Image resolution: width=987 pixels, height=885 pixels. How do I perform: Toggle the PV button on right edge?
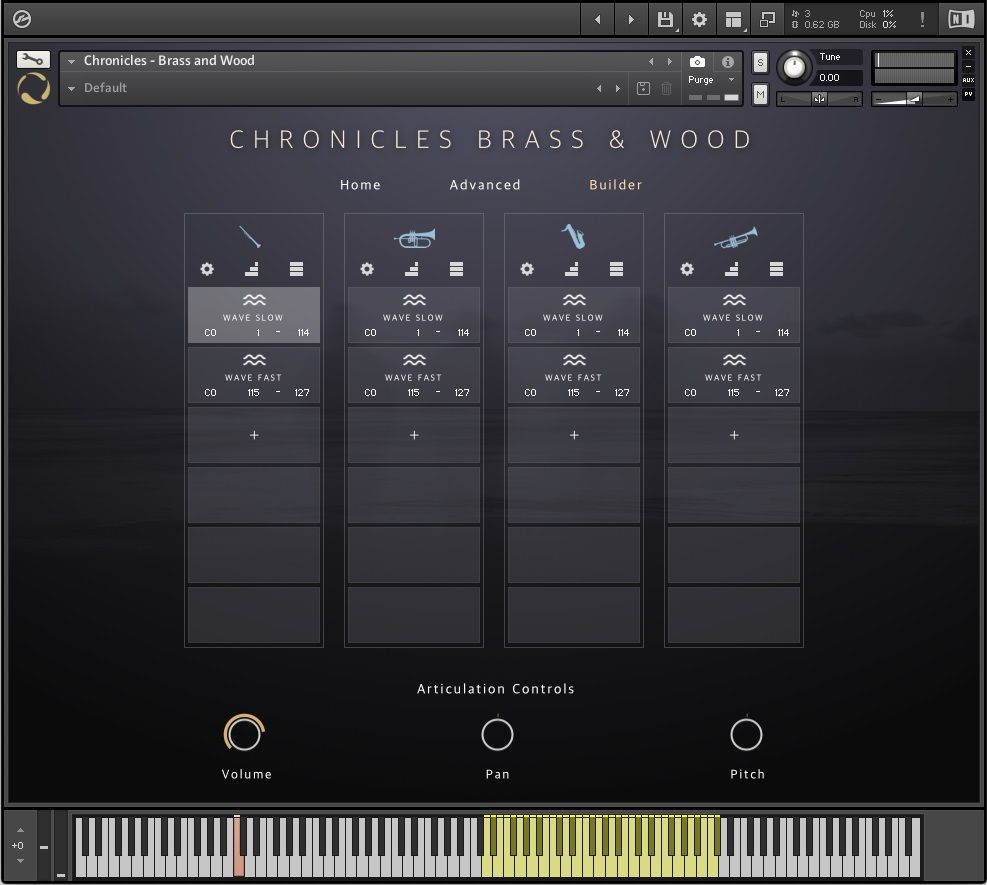click(968, 95)
